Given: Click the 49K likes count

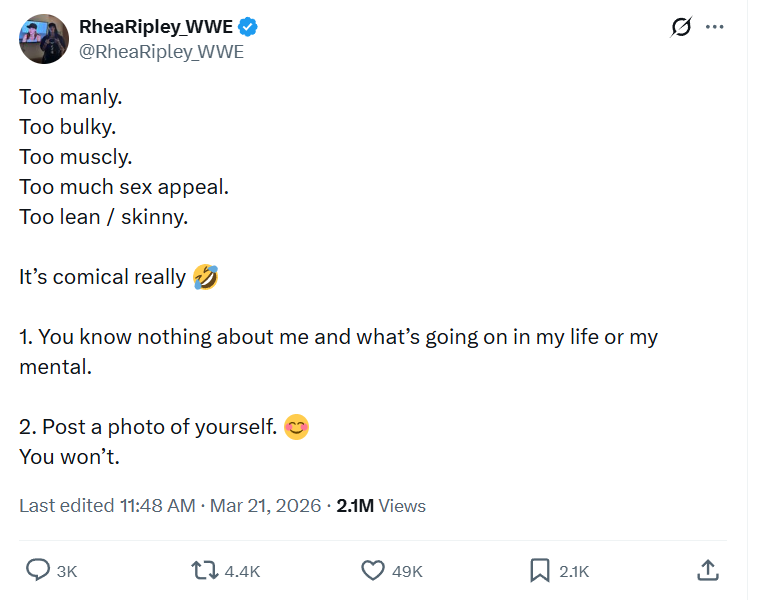Looking at the screenshot, I should pyautogui.click(x=407, y=571).
